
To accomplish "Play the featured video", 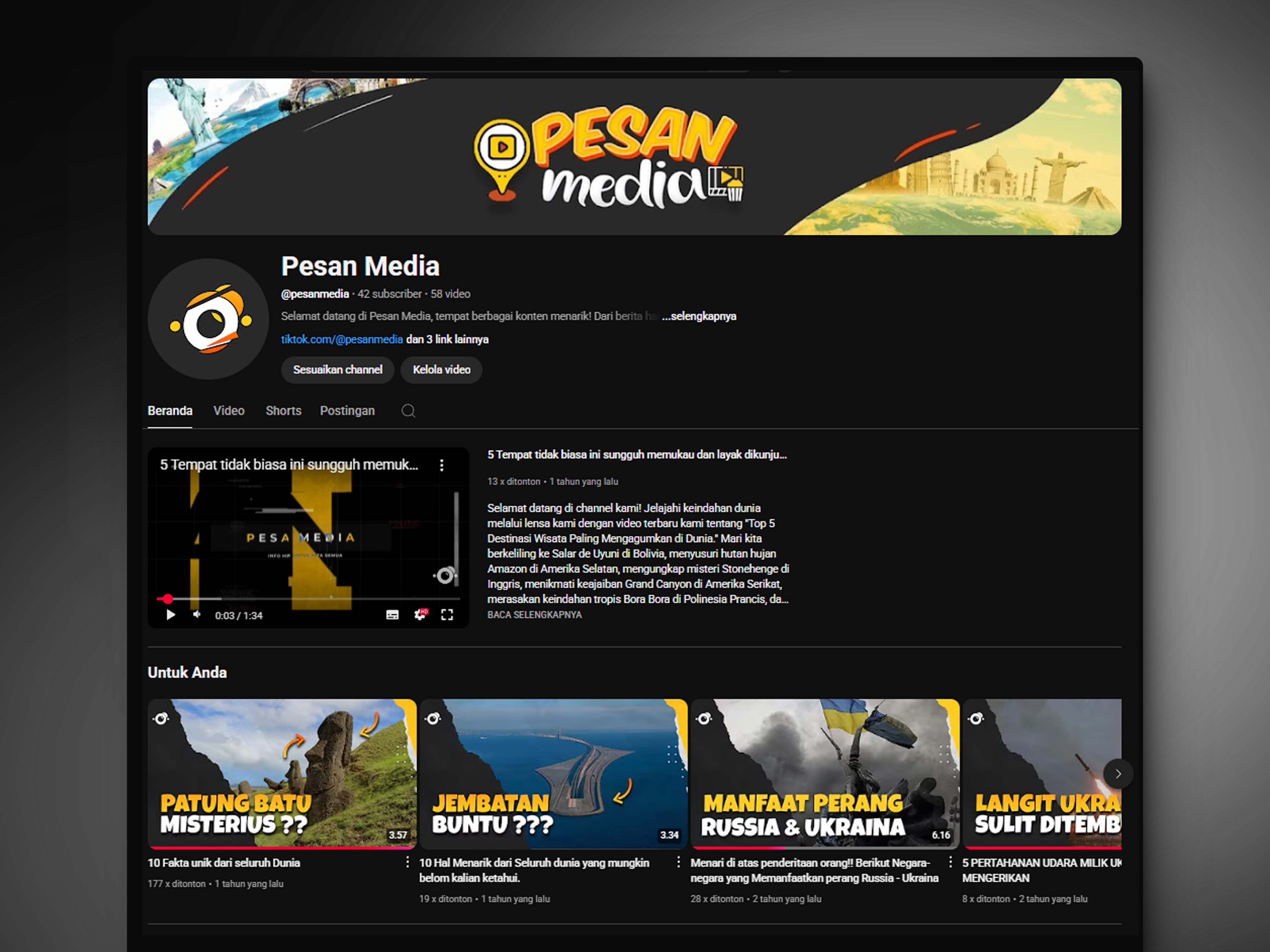I will (x=171, y=615).
